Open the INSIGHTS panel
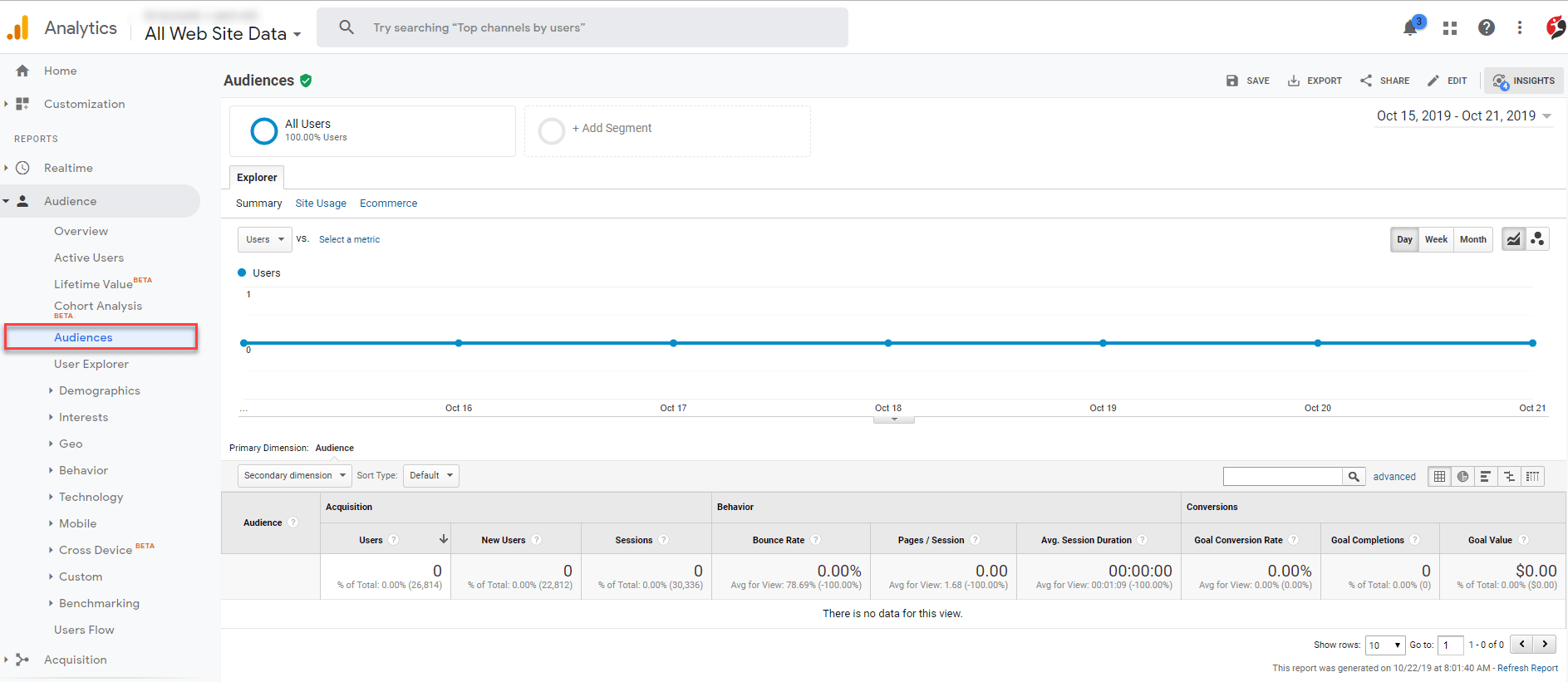Image resolution: width=1568 pixels, height=682 pixels. pos(1524,81)
